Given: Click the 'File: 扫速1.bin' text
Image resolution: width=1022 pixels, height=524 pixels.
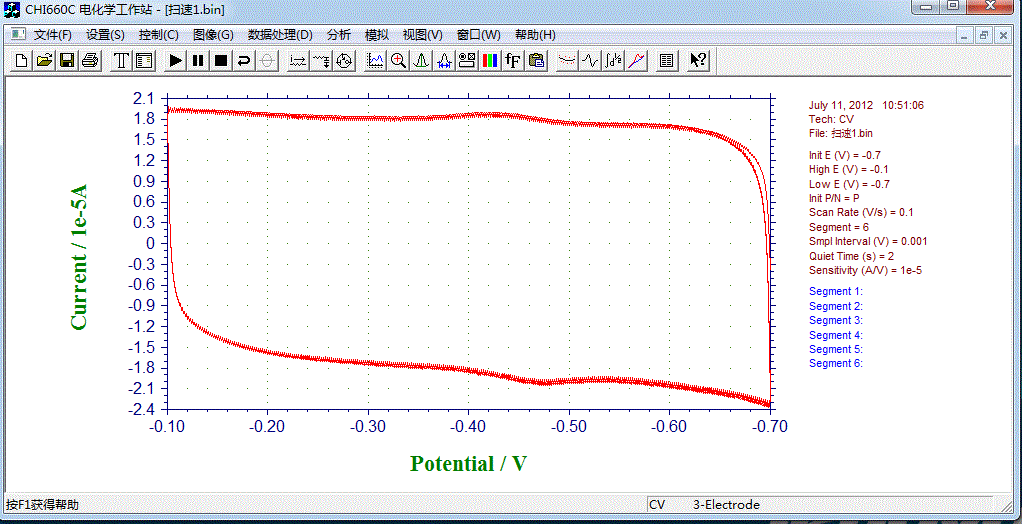Looking at the screenshot, I should [x=841, y=134].
